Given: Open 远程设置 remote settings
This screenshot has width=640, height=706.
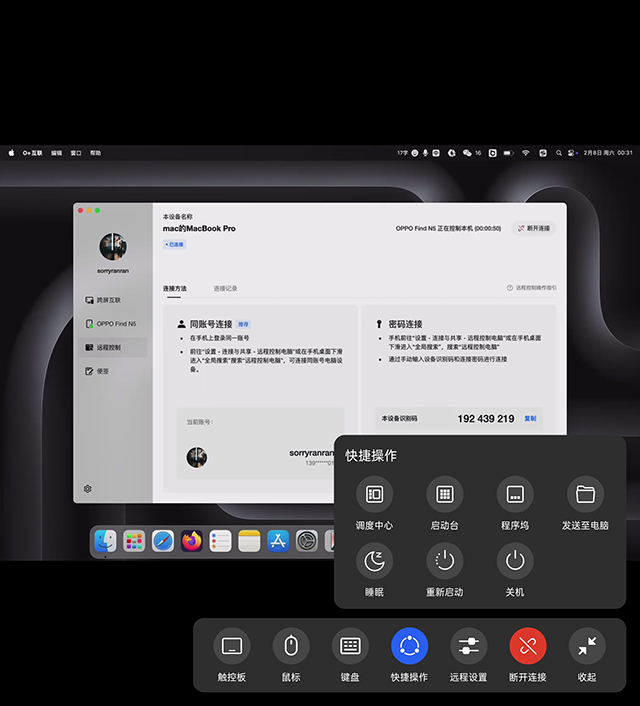Looking at the screenshot, I should (468, 646).
